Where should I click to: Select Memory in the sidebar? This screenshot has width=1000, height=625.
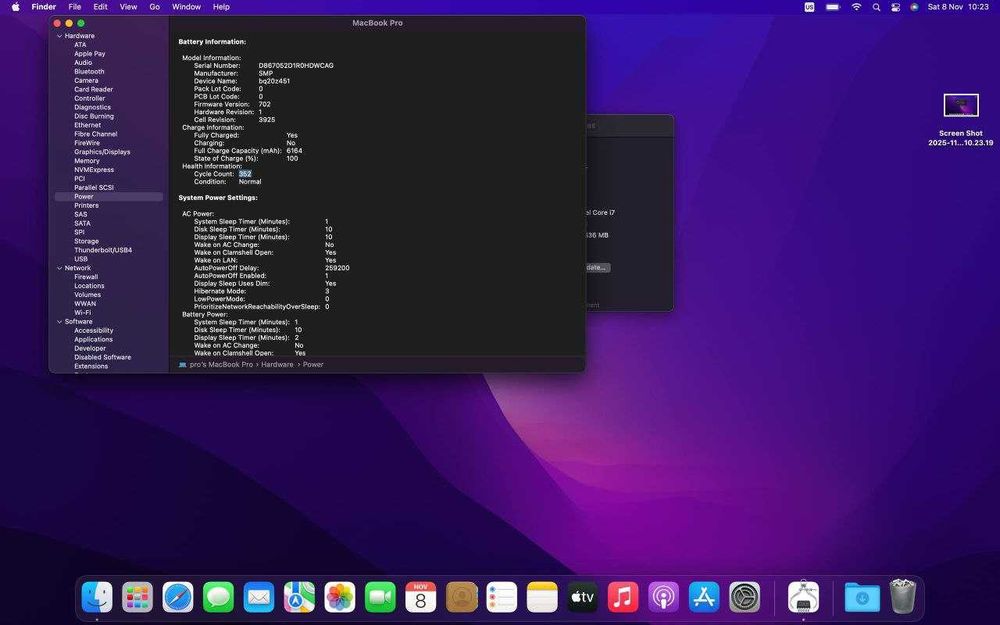(x=87, y=161)
